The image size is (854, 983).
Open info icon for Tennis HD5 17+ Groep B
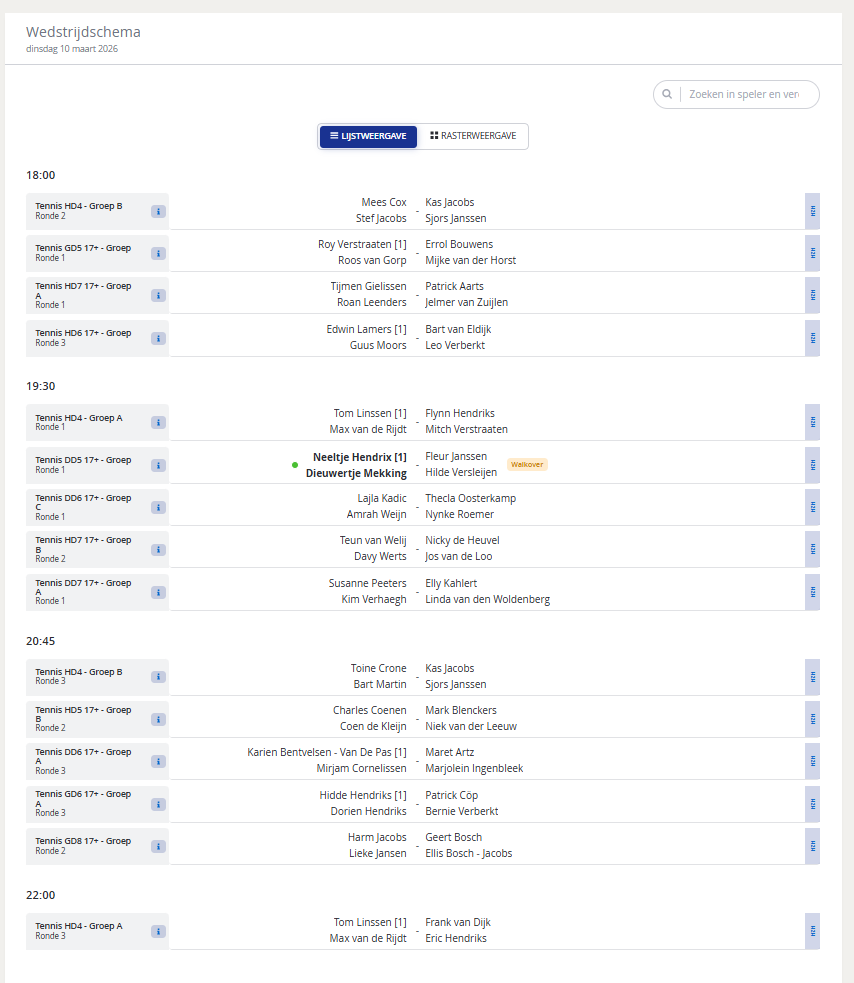click(158, 719)
